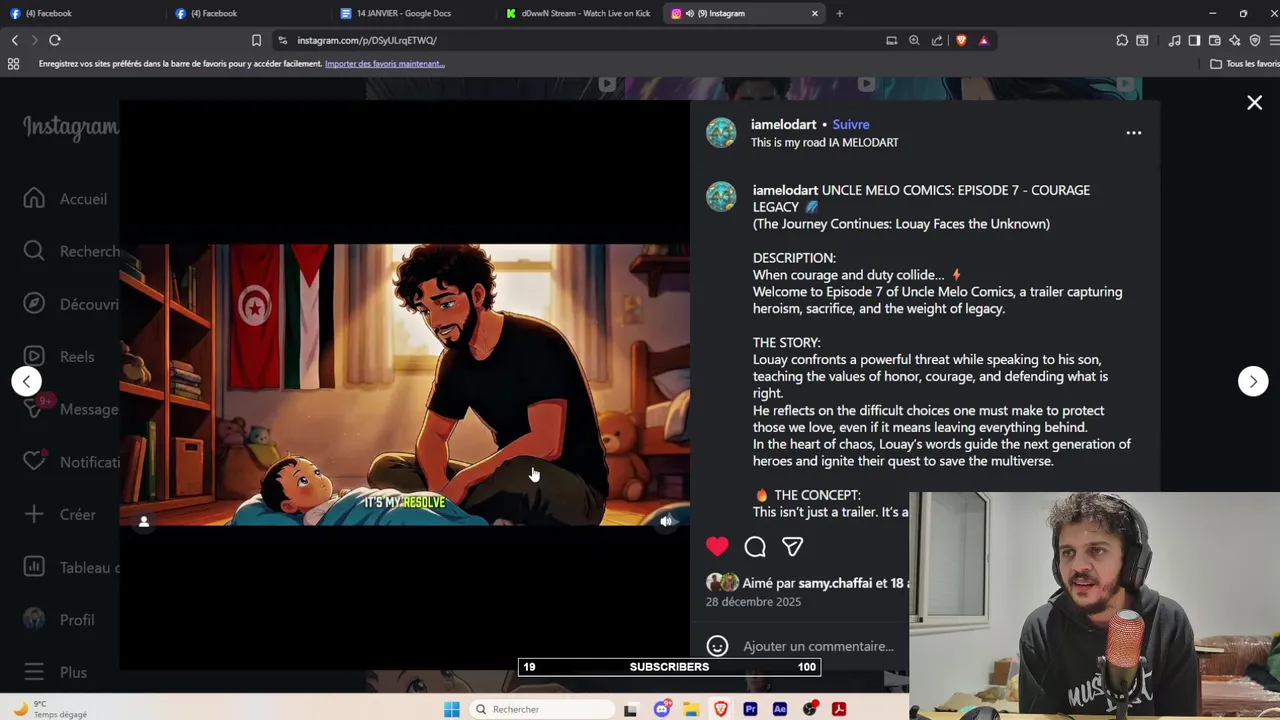The width and height of the screenshot is (1280, 720).
Task: Open the Brave Wallet icon
Action: click(x=1214, y=40)
